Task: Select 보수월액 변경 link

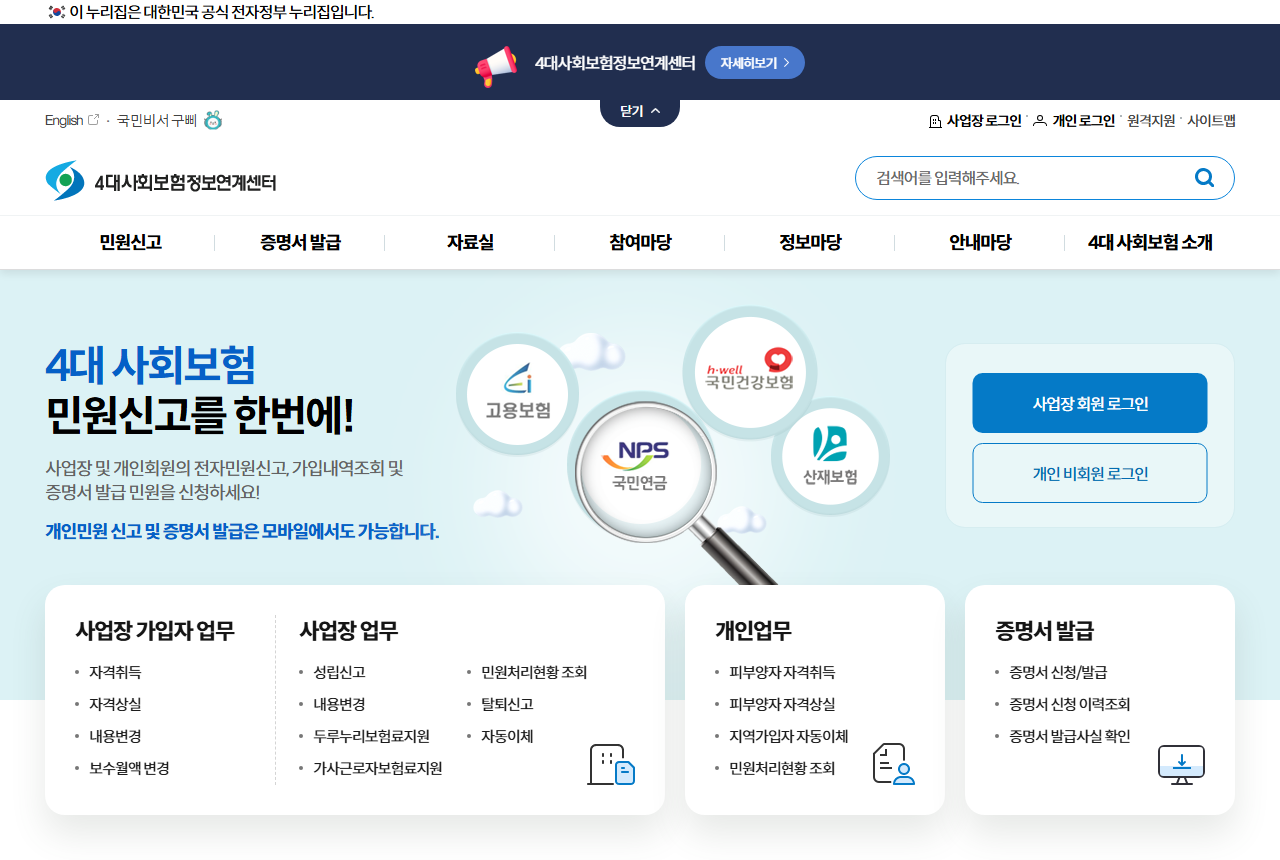Action: click(129, 768)
